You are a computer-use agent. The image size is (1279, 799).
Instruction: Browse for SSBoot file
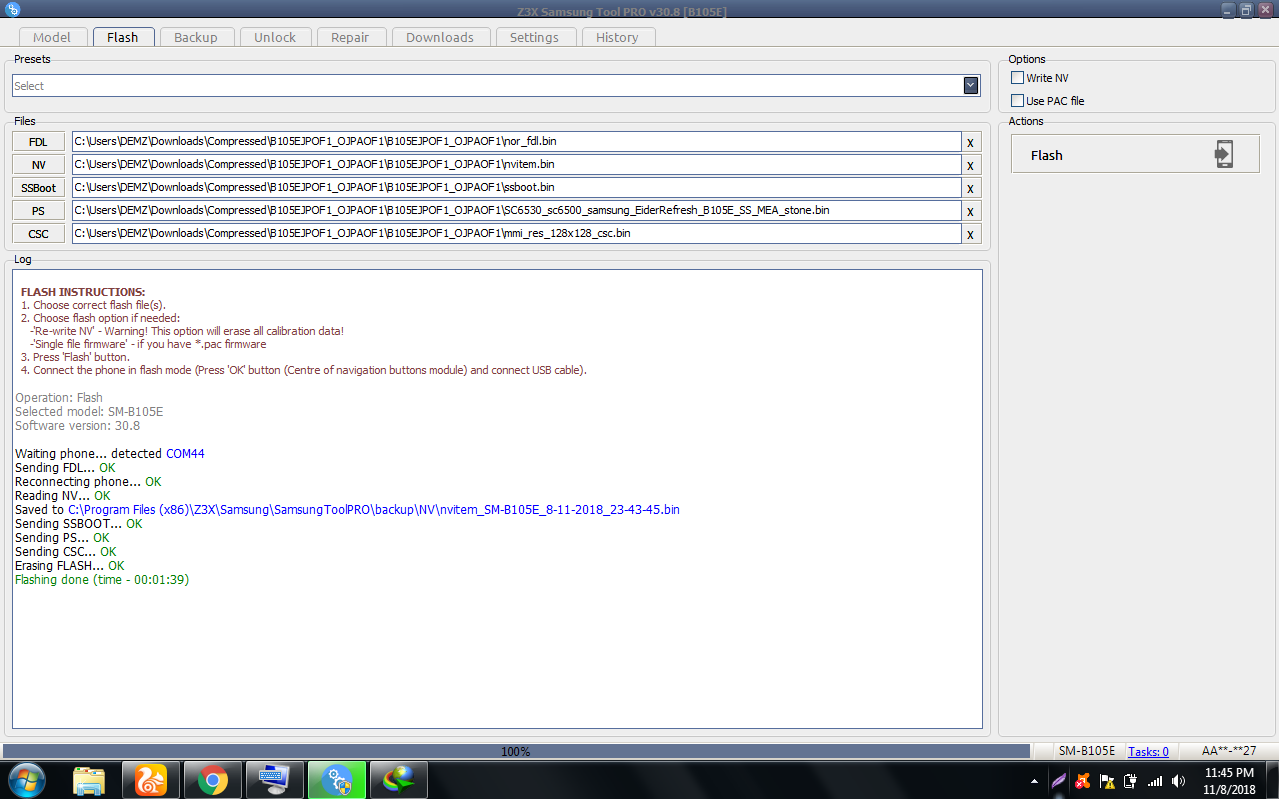(x=38, y=188)
